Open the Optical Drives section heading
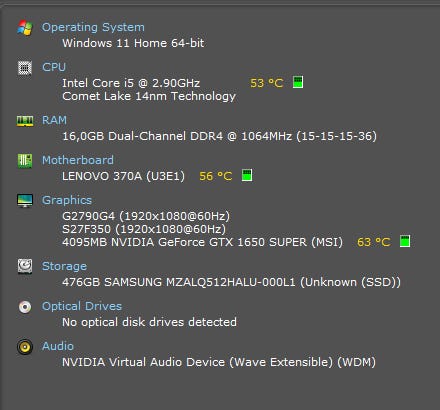 click(x=82, y=306)
